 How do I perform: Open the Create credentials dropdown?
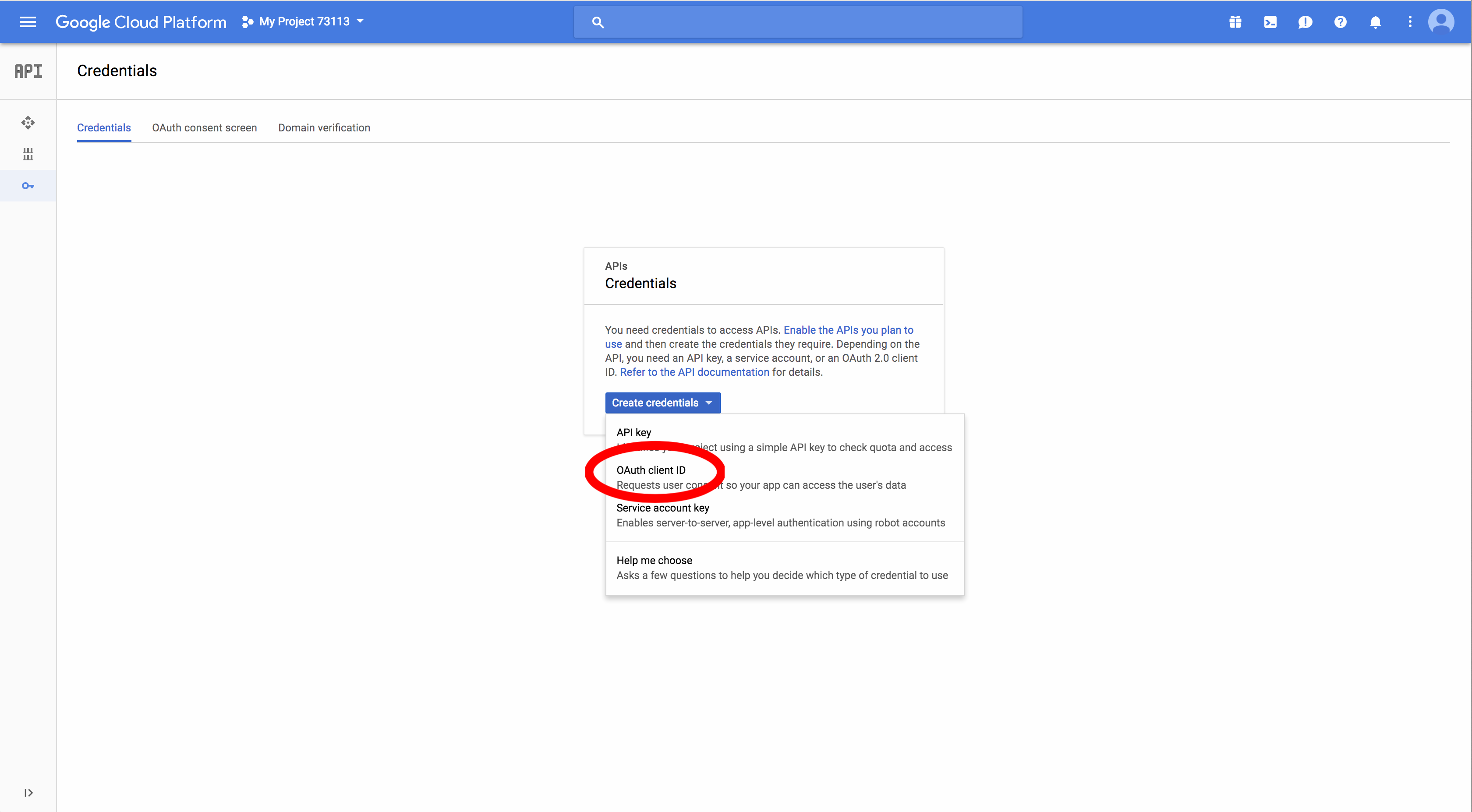tap(662, 402)
